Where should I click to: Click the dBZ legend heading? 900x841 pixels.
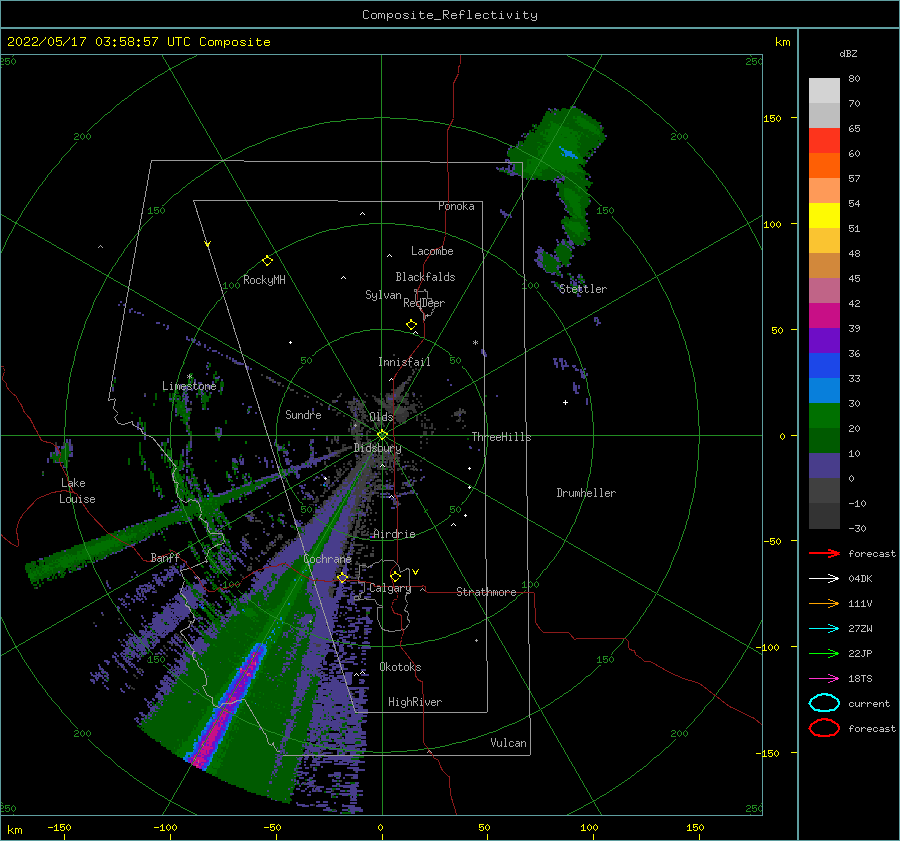point(848,53)
